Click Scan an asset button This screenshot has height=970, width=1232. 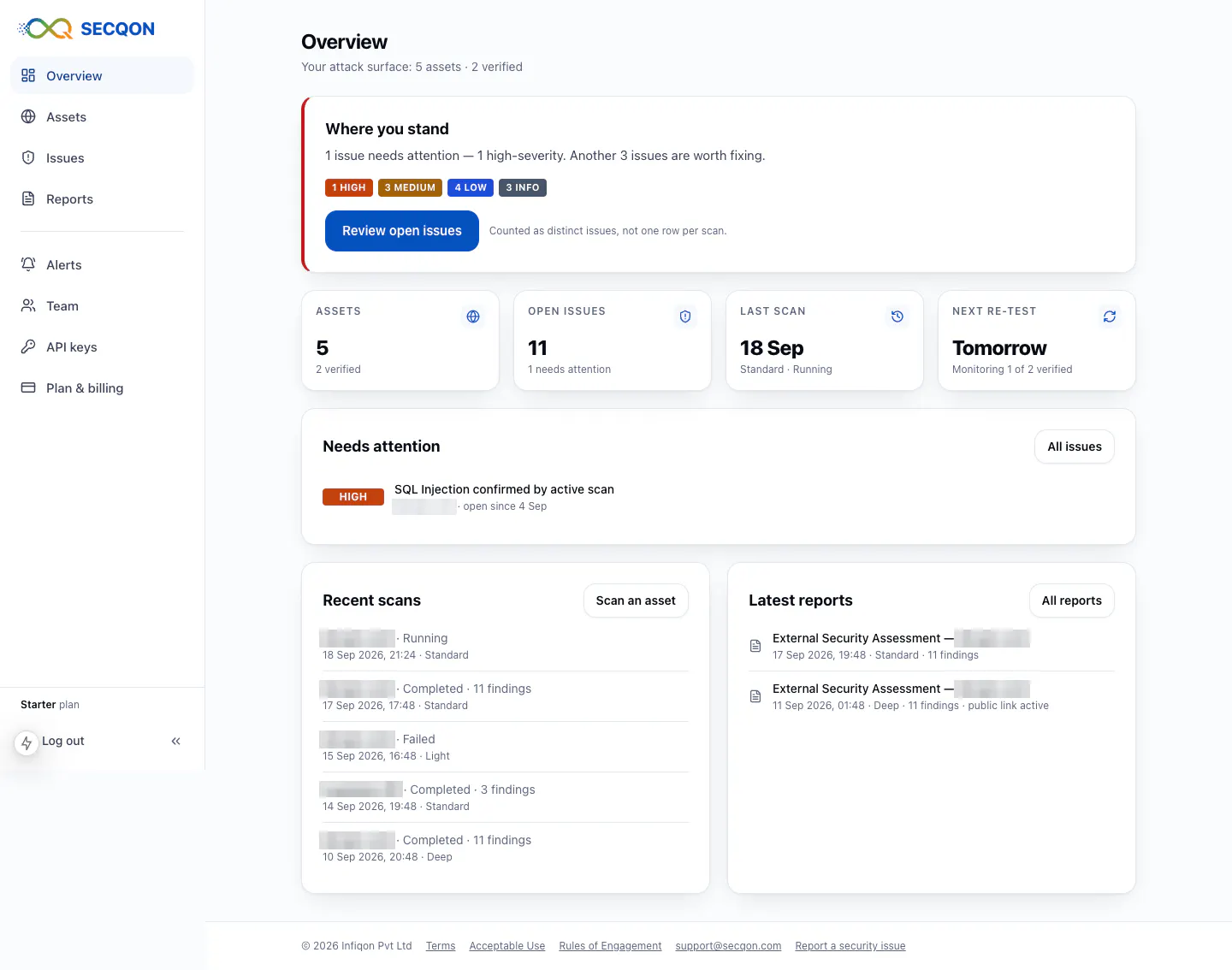[x=636, y=600]
